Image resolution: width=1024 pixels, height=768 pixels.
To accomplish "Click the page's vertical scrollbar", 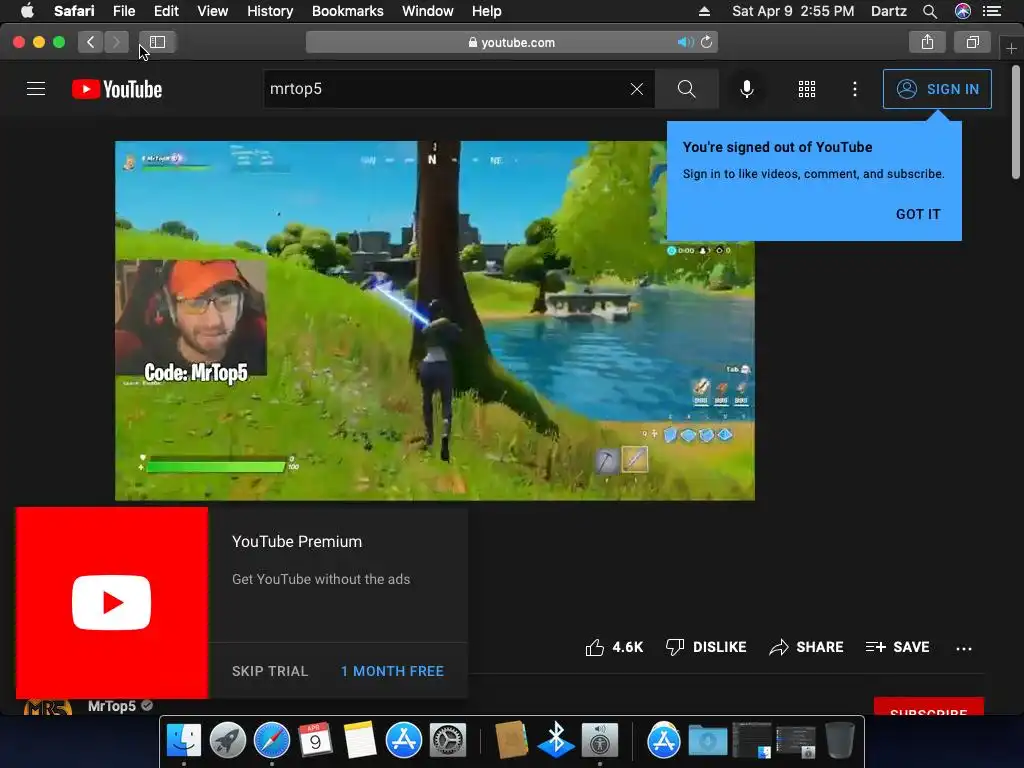I will 1016,121.
